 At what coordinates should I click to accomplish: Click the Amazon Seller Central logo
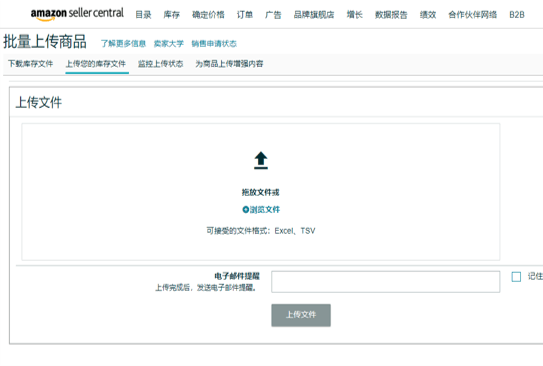tap(77, 14)
